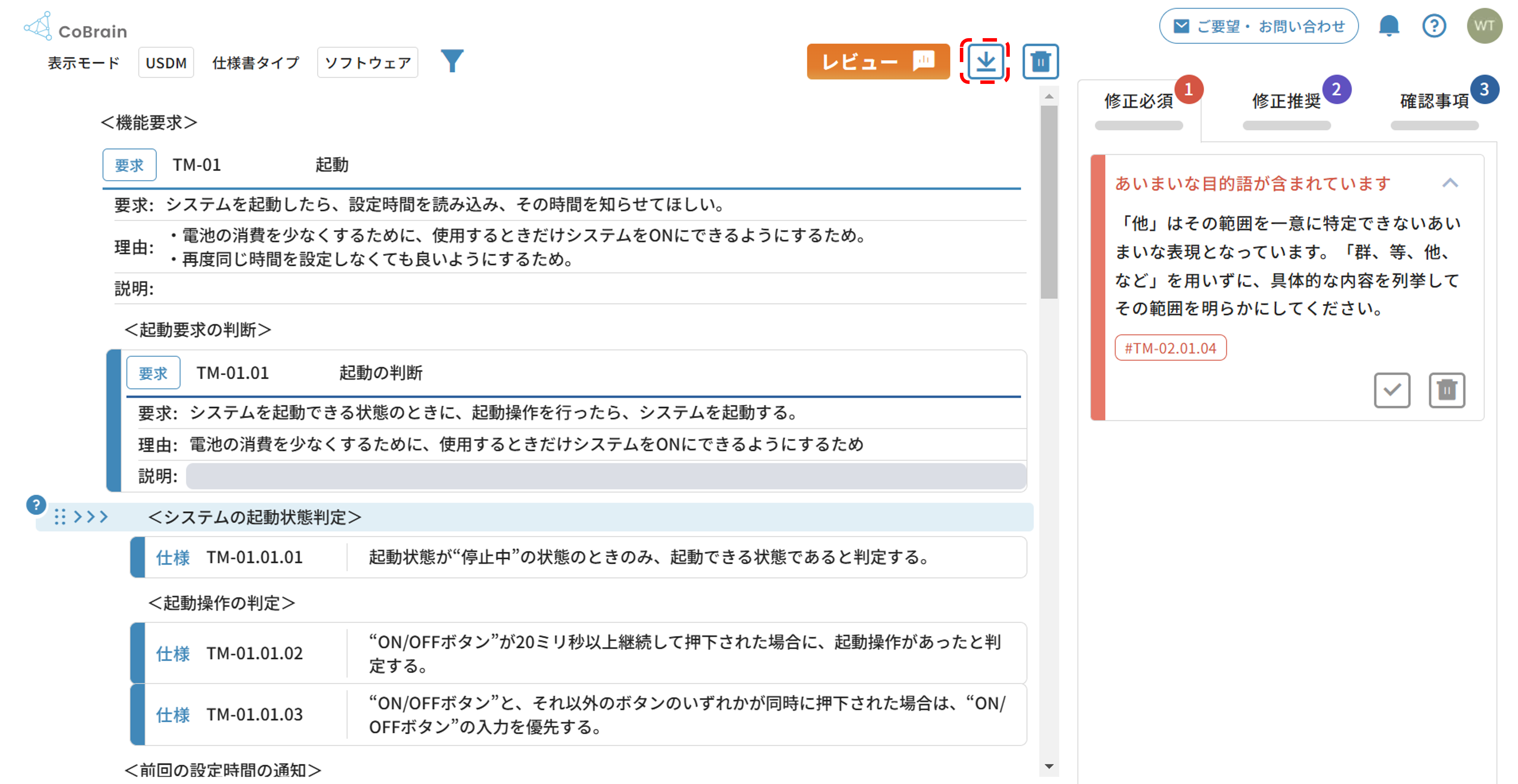Click the scrollbar up arrow
This screenshot has height=784, width=1518.
click(x=1048, y=96)
